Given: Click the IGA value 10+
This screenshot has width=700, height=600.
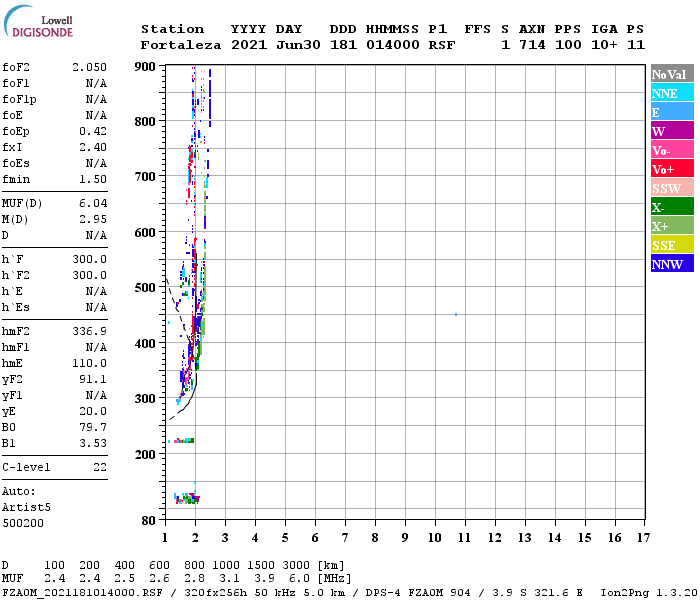Looking at the screenshot, I should 604,45.
